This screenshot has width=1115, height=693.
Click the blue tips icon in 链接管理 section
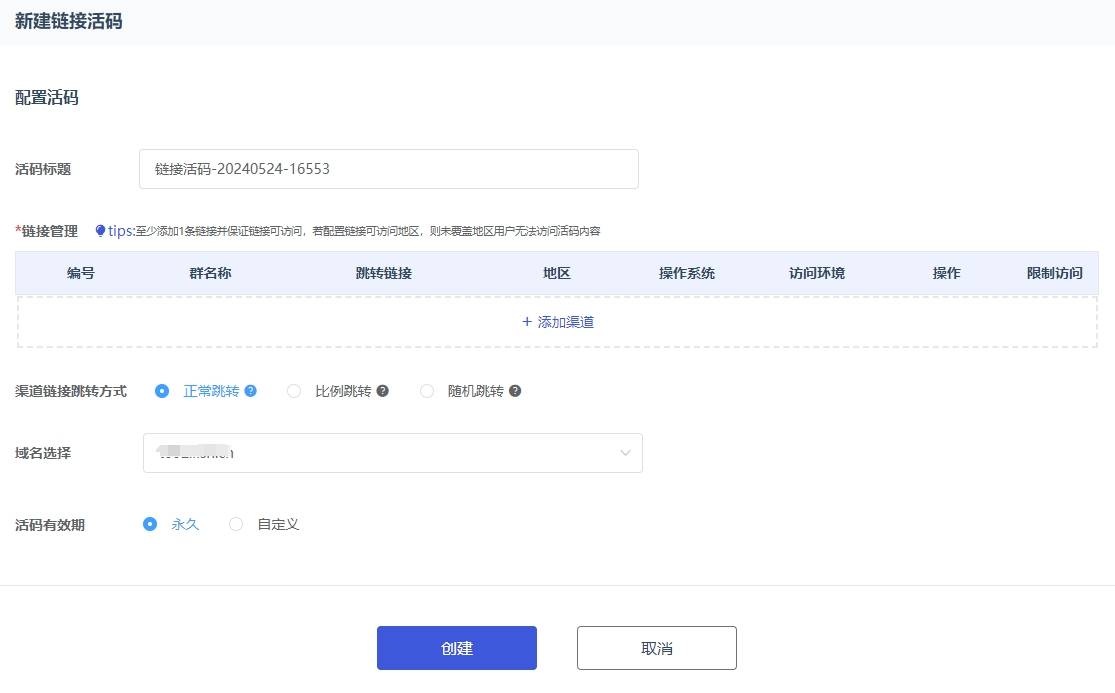[102, 230]
